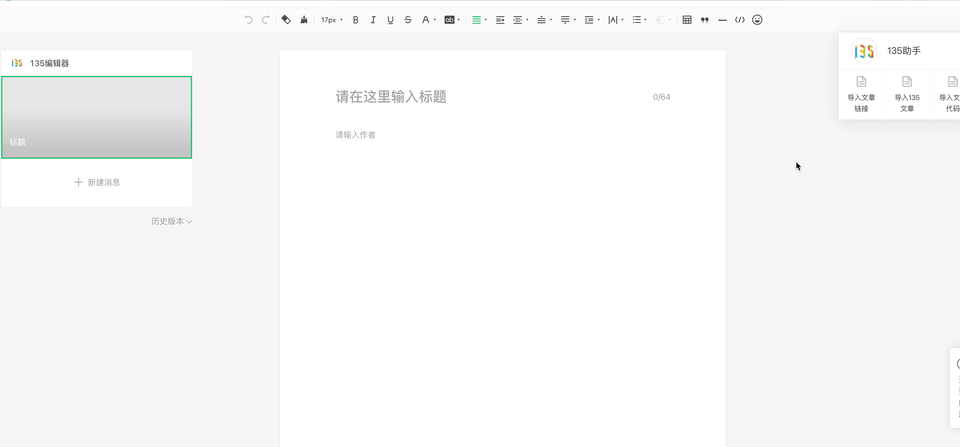Toggle bold formatting
Viewport: 960px width, 447px height.
click(355, 20)
